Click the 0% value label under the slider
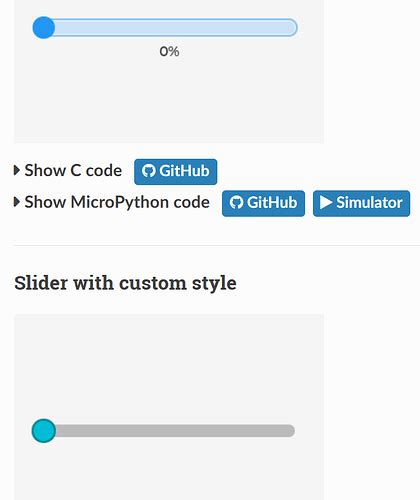This screenshot has width=420, height=500. (169, 51)
